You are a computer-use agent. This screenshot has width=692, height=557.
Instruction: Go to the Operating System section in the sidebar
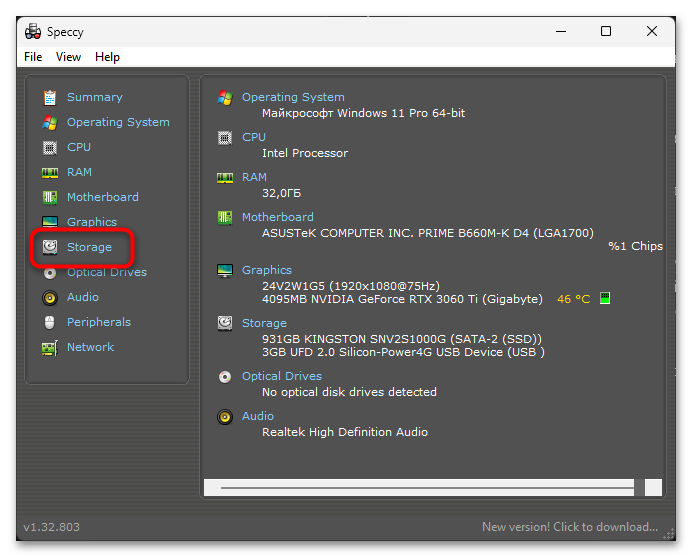click(118, 122)
